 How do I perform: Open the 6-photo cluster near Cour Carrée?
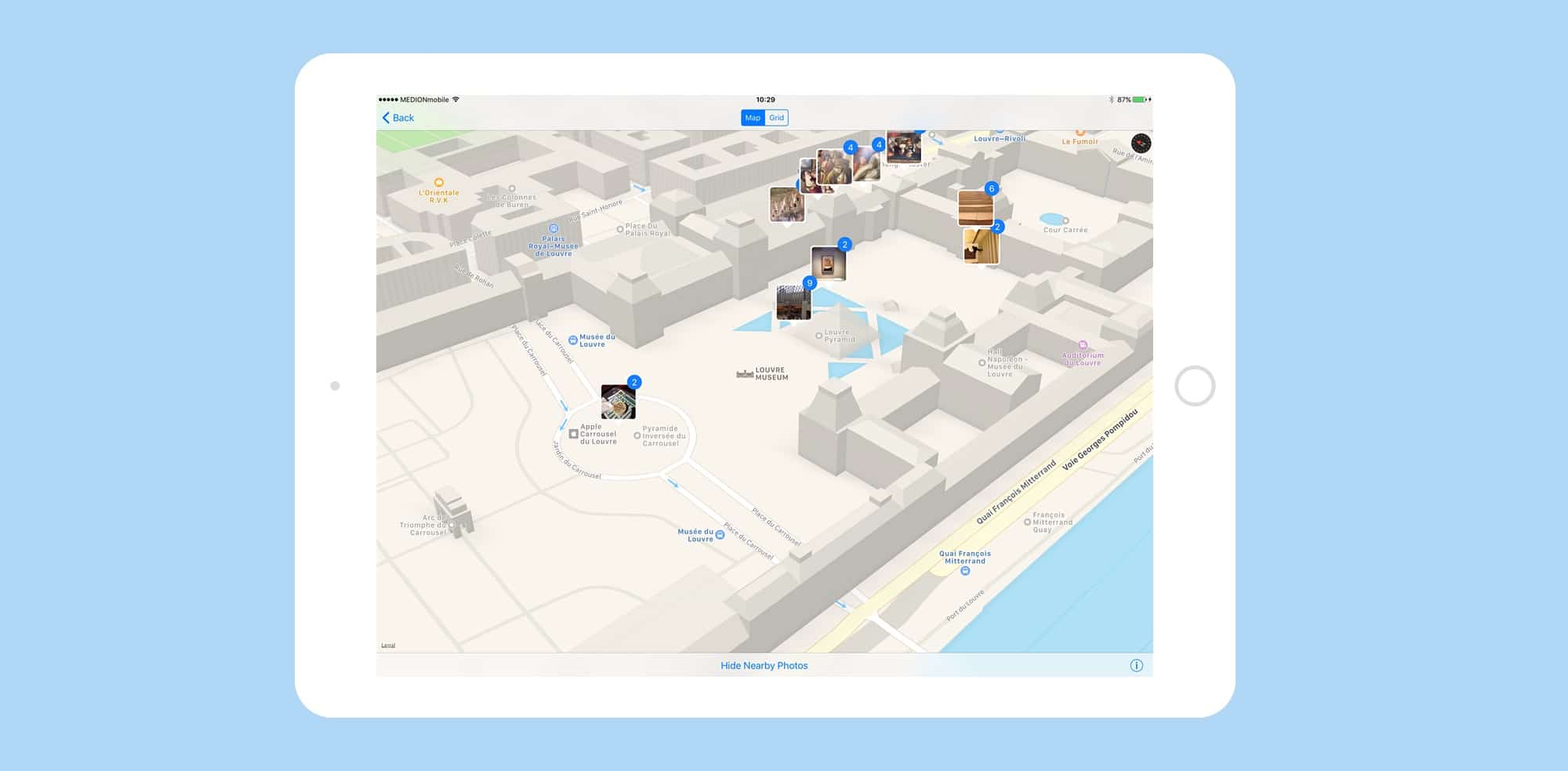[975, 208]
